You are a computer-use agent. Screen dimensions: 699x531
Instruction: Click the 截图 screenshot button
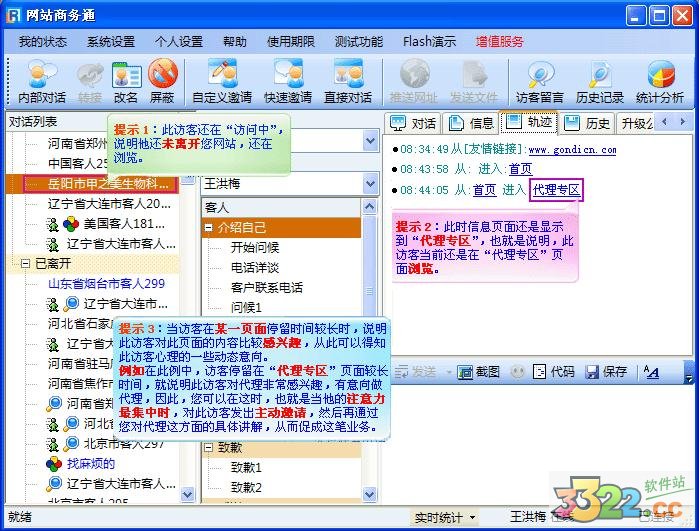click(x=479, y=371)
